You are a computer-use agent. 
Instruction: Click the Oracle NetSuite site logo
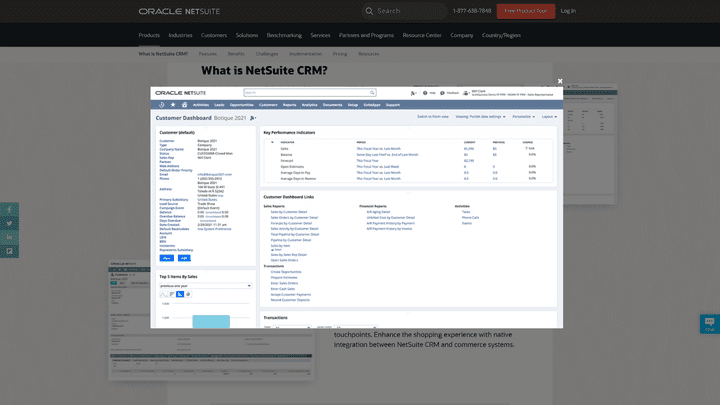pyautogui.click(x=179, y=11)
